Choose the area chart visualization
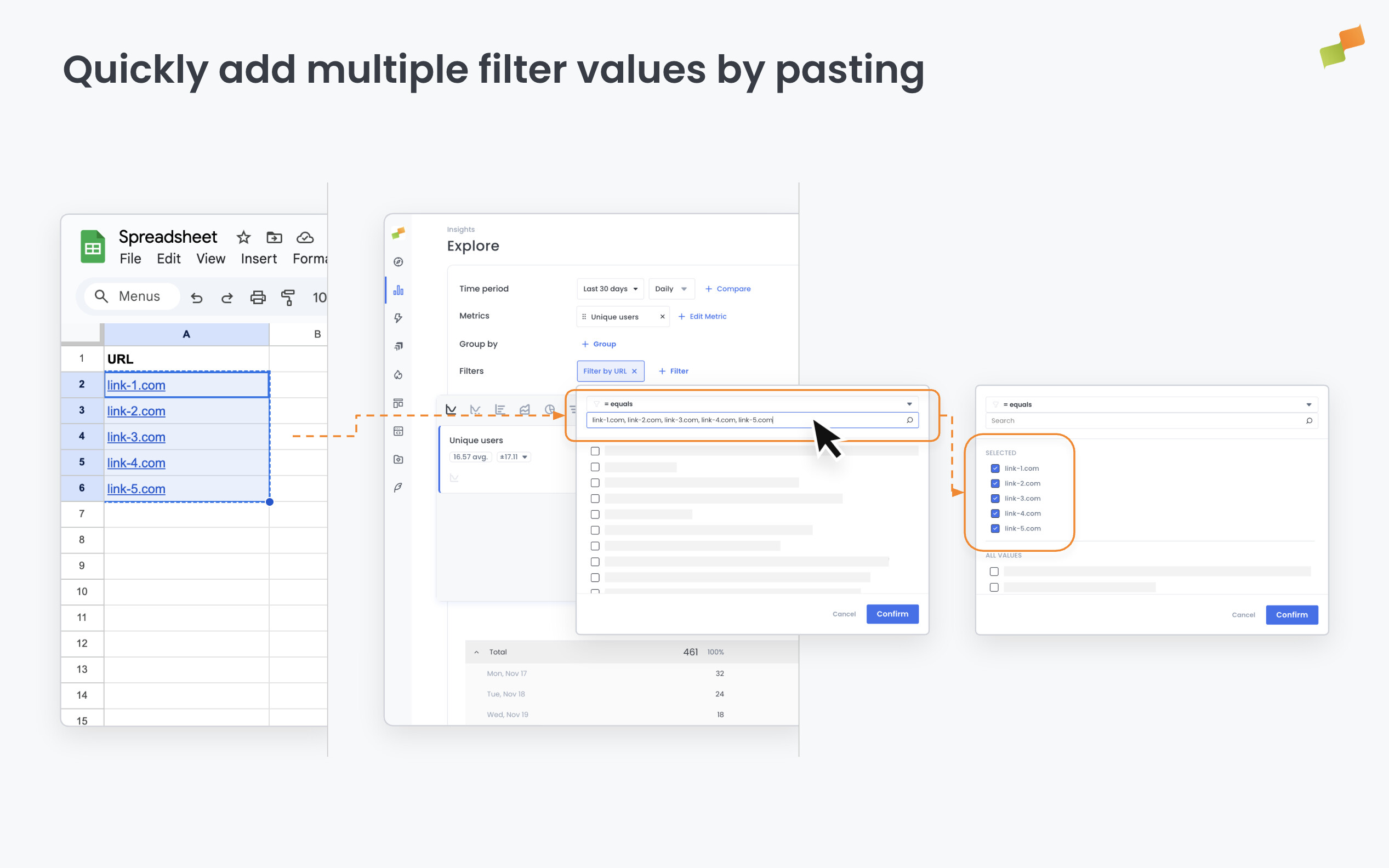The height and width of the screenshot is (868, 1389). 525,409
